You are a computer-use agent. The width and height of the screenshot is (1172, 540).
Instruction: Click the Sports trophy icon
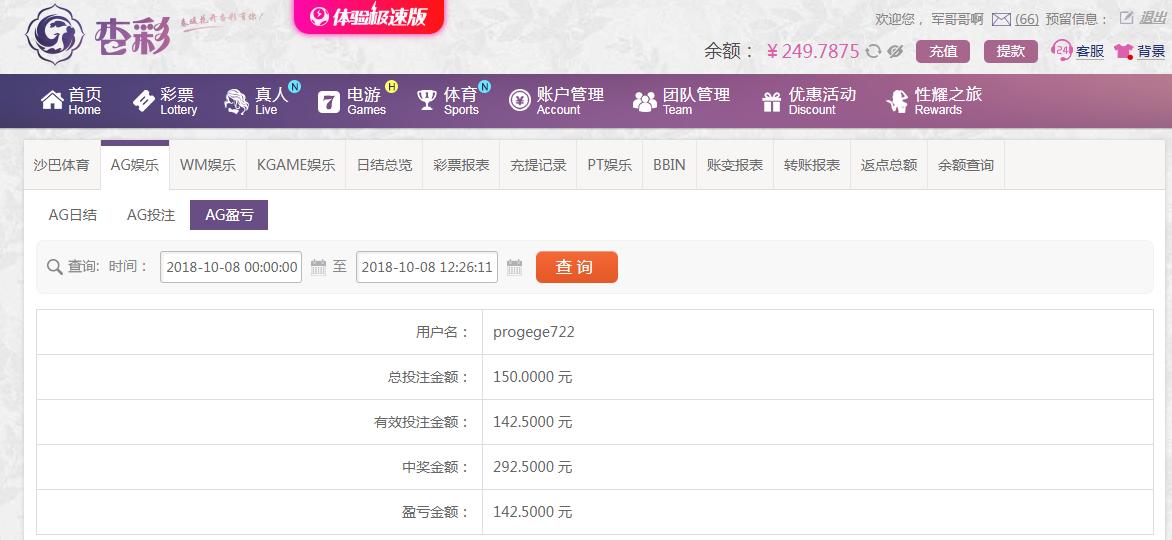tap(427, 100)
